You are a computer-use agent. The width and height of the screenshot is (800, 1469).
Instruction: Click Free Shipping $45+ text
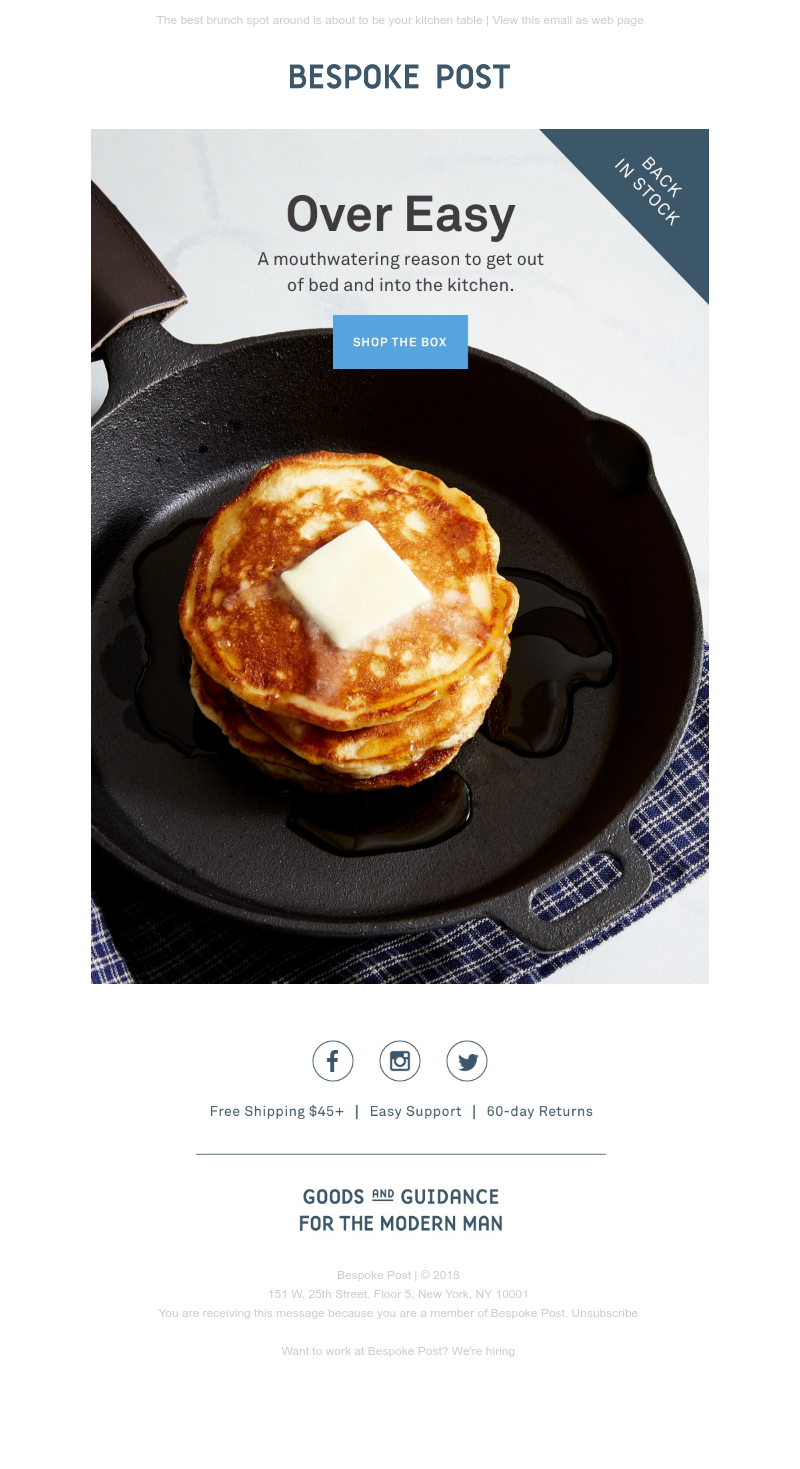277,1111
